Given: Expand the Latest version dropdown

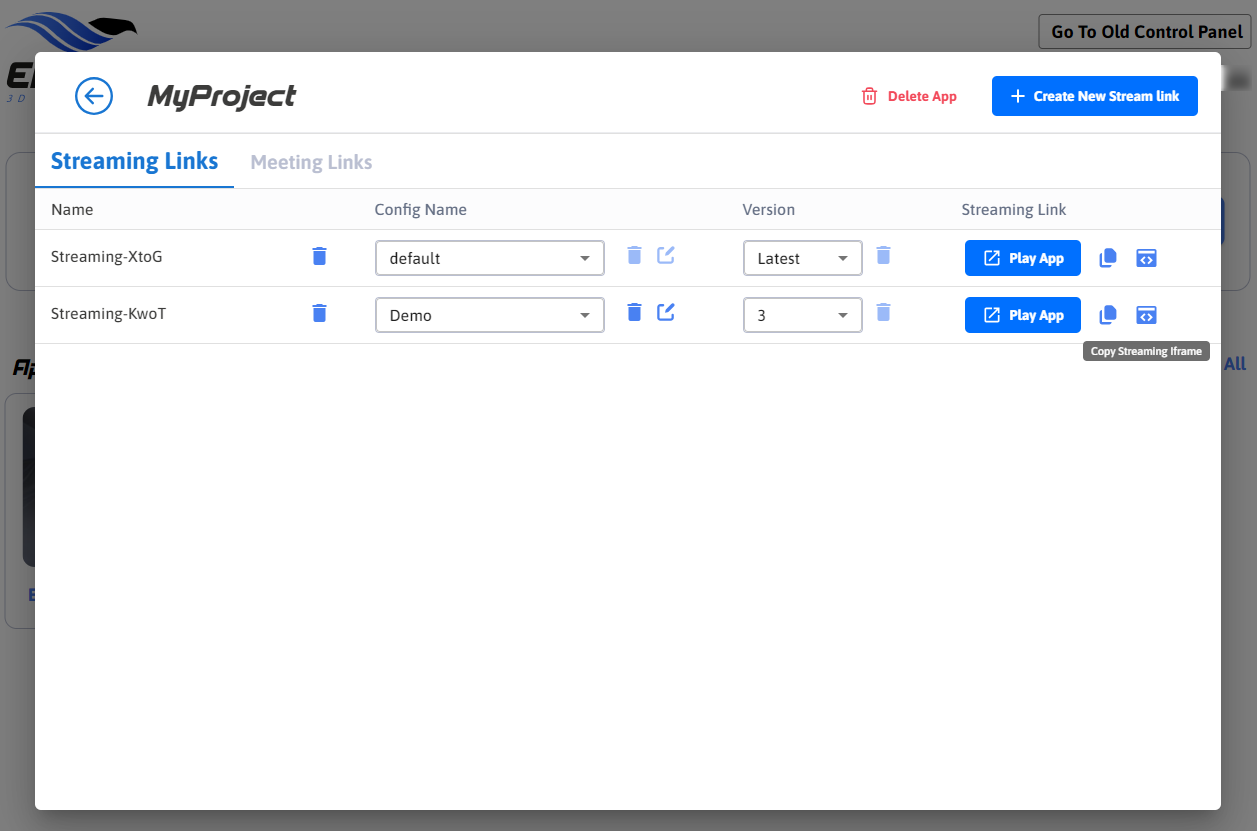Looking at the screenshot, I should (x=802, y=258).
